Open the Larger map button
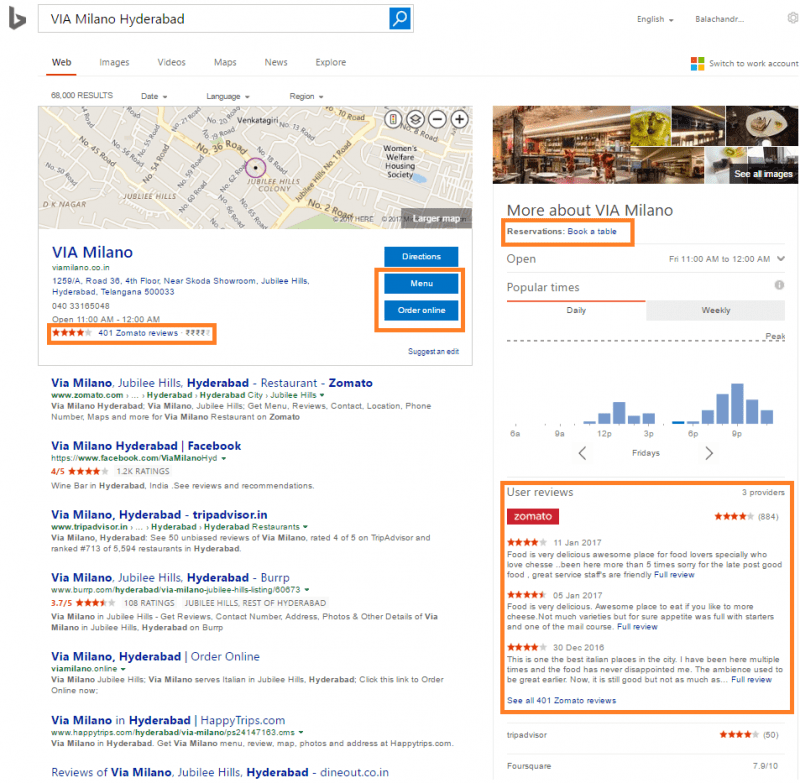Screen dimensions: 800x783 click(436, 218)
